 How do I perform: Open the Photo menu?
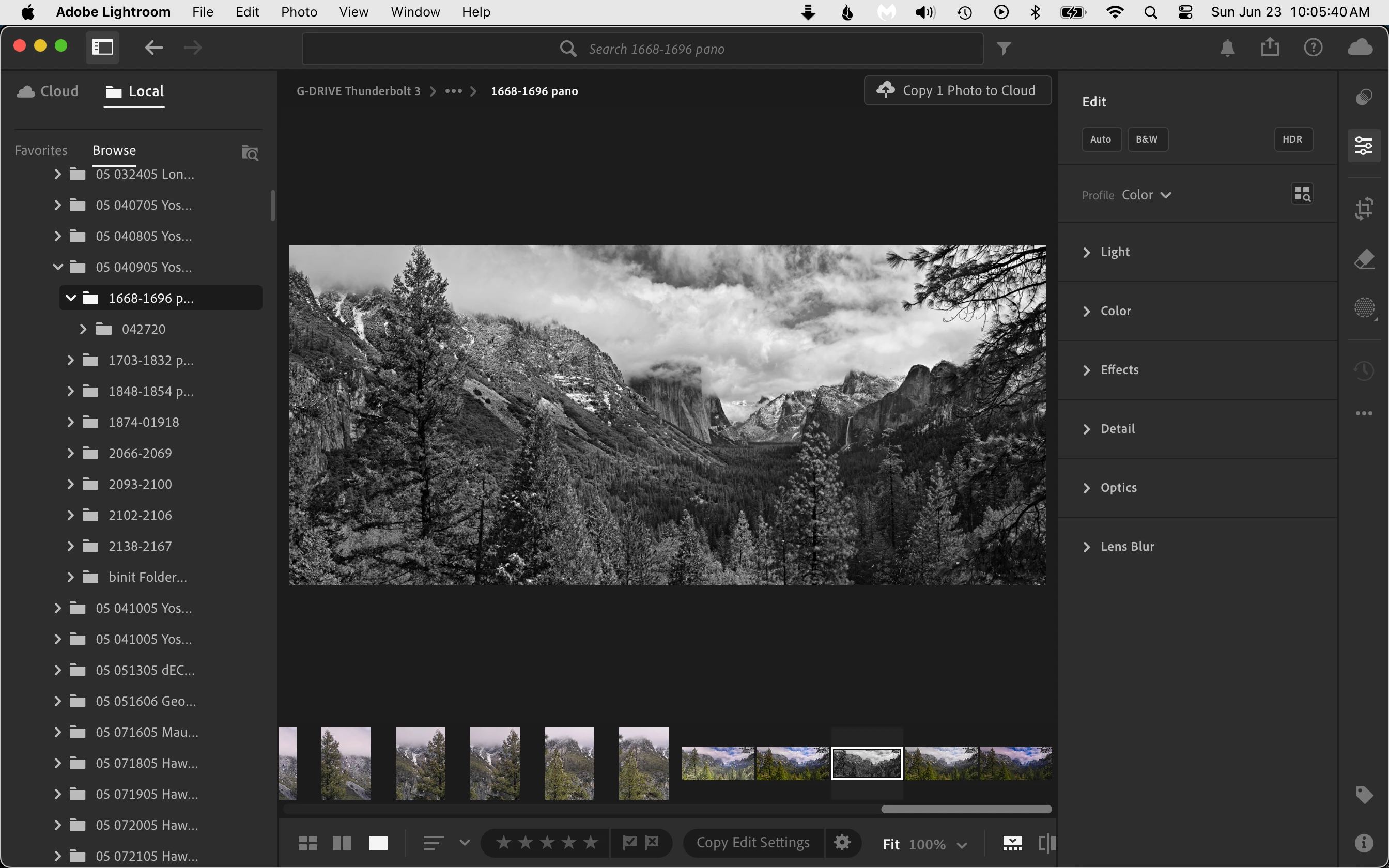tap(299, 12)
